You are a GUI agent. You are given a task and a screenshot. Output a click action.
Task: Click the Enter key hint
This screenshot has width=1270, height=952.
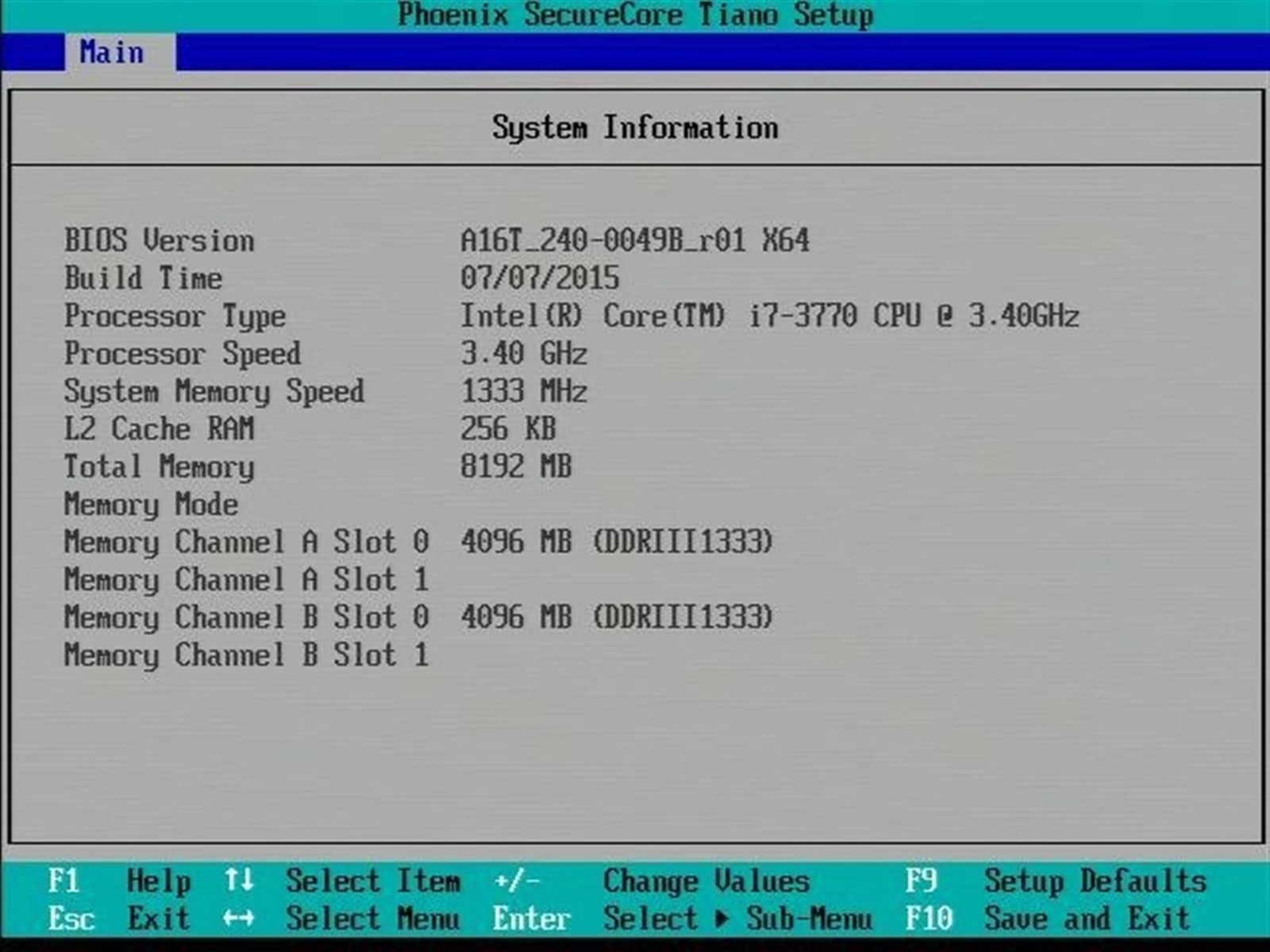click(532, 919)
